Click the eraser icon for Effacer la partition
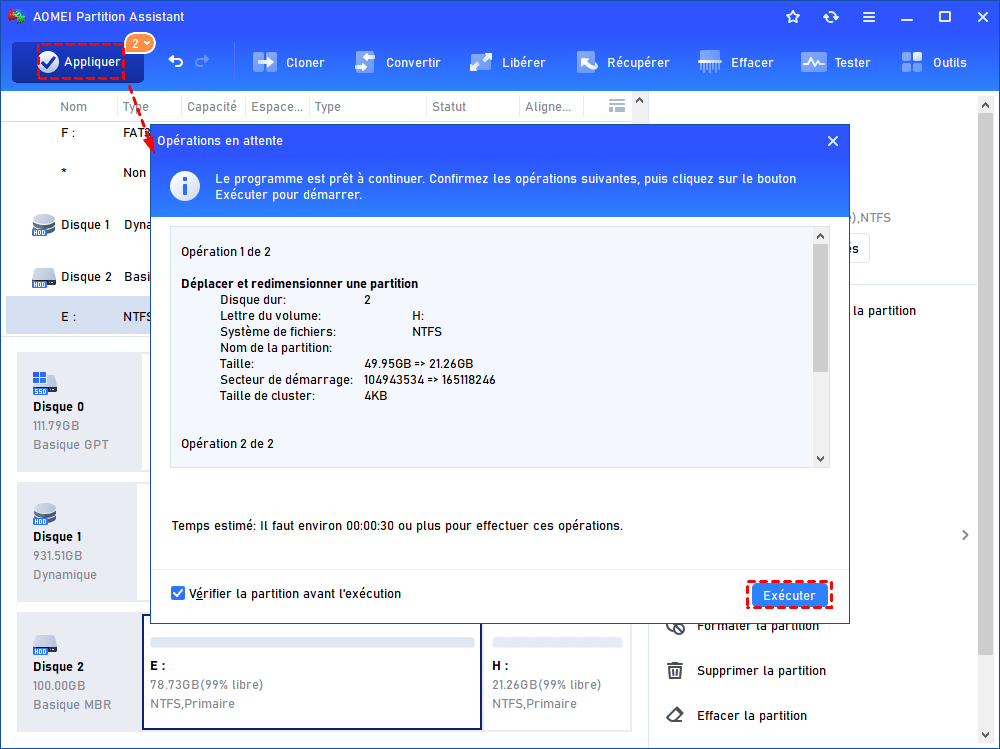The image size is (1000, 749). pyautogui.click(x=675, y=715)
